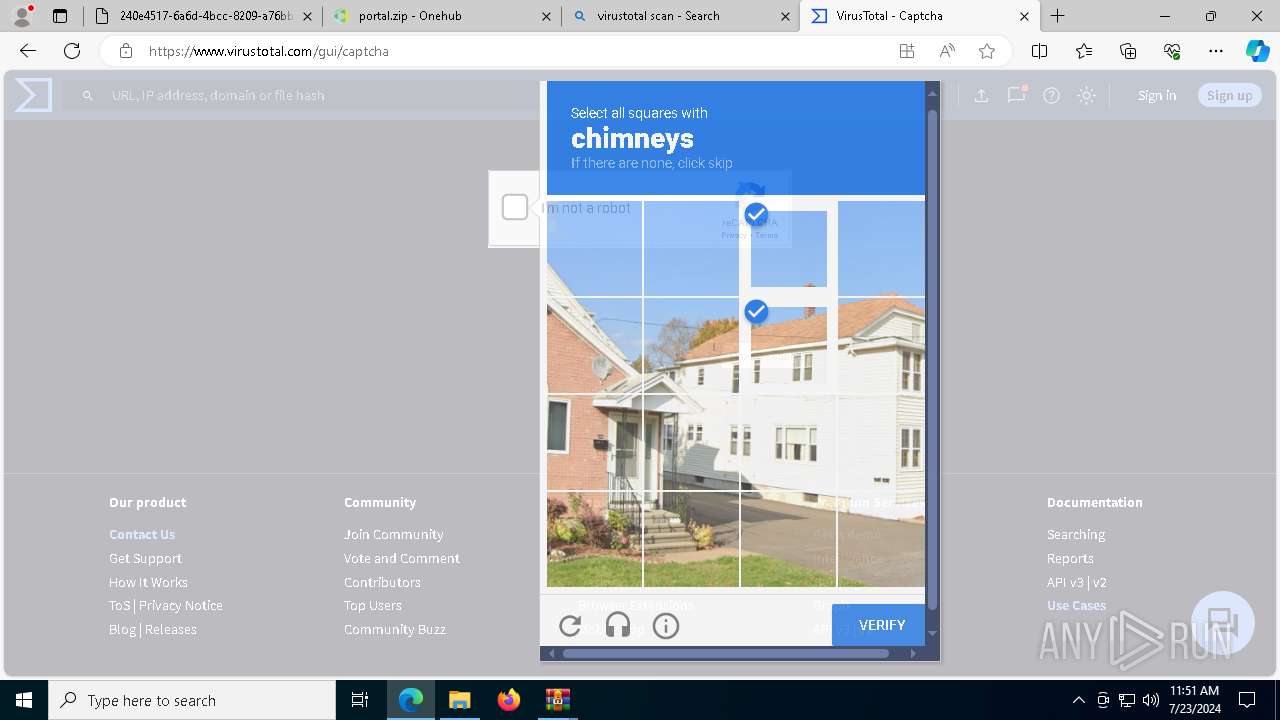Open Task View on taskbar

pos(360,700)
